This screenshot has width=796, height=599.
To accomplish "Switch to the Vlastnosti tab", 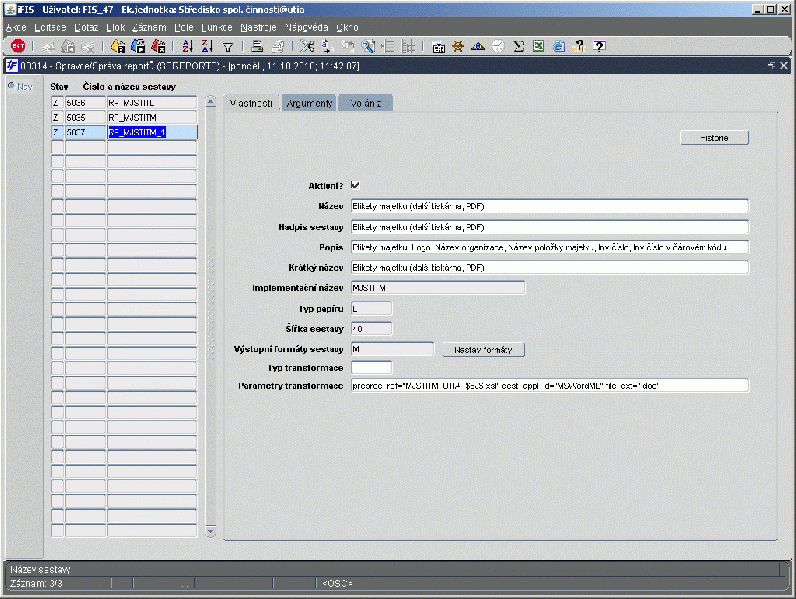I will 251,103.
